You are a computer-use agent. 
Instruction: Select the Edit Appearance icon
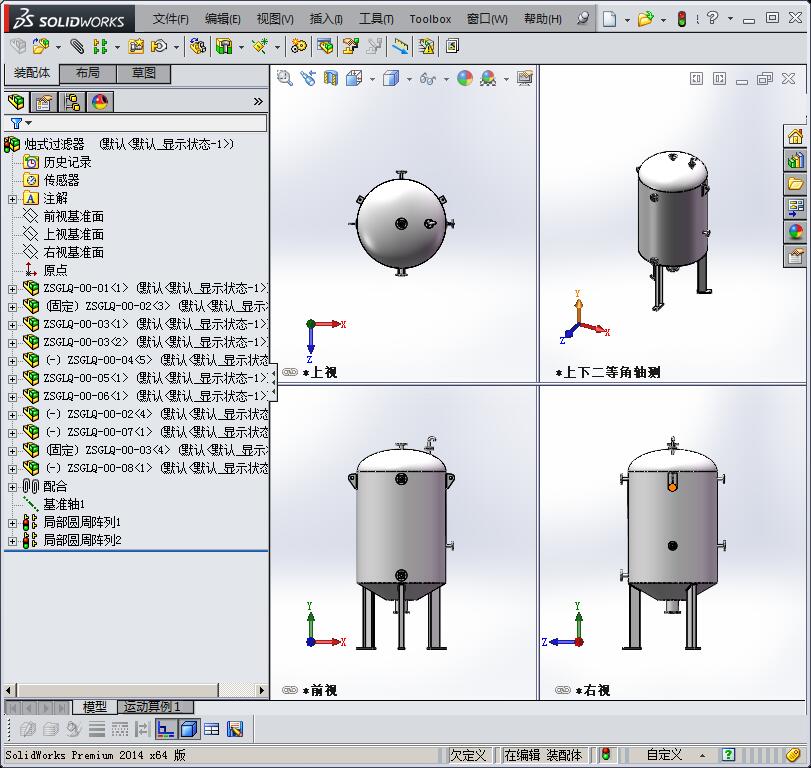click(x=463, y=78)
